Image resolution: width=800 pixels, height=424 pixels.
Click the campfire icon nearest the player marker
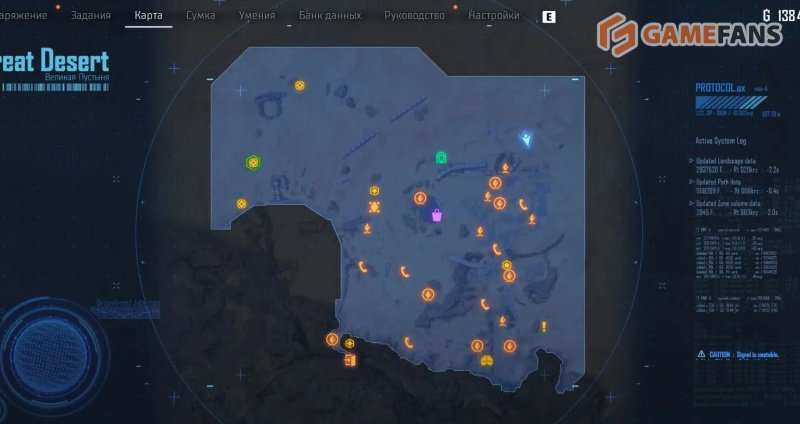click(505, 168)
